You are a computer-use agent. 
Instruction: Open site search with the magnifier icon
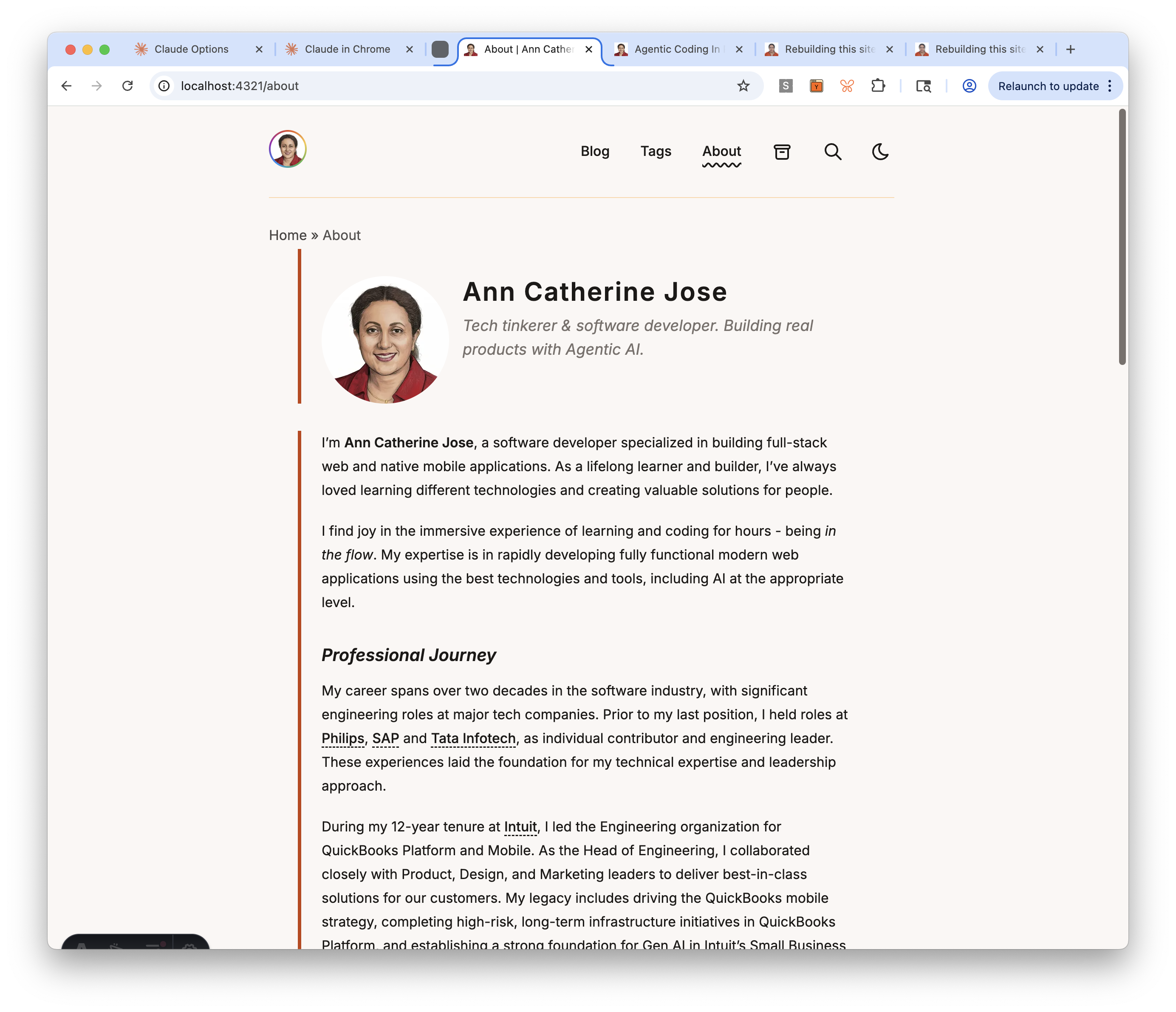833,152
